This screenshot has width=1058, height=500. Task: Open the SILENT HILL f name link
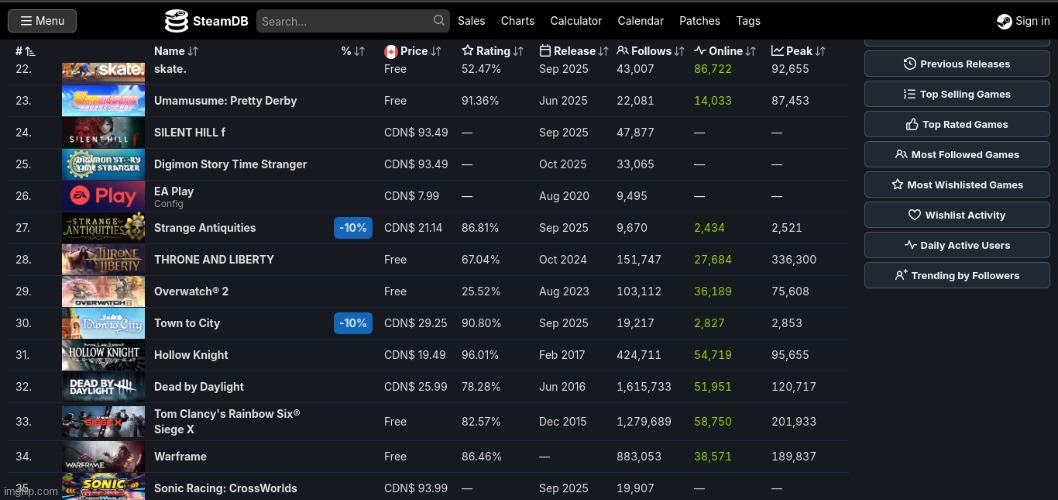pos(190,132)
